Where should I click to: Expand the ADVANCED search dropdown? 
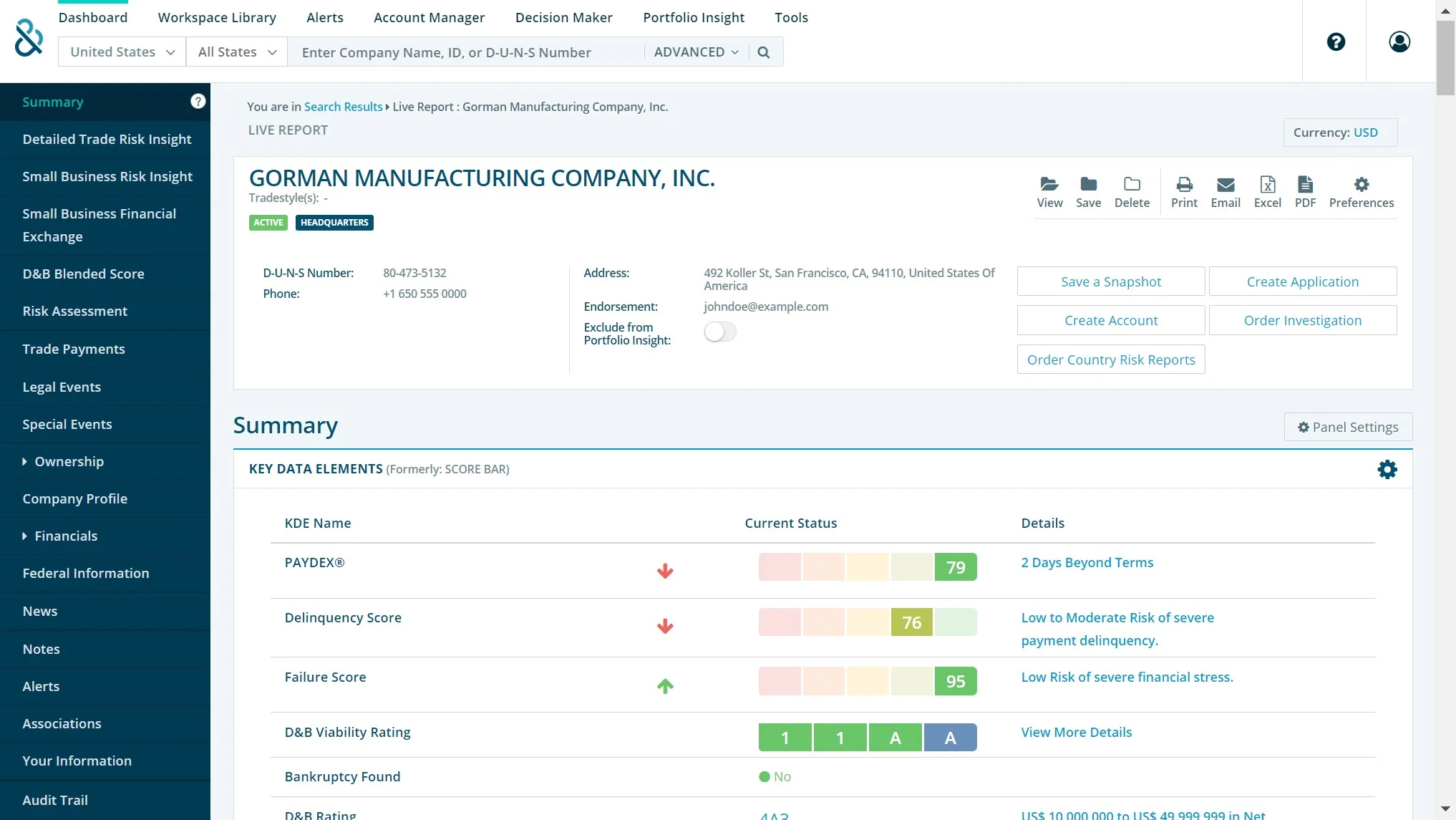[696, 52]
